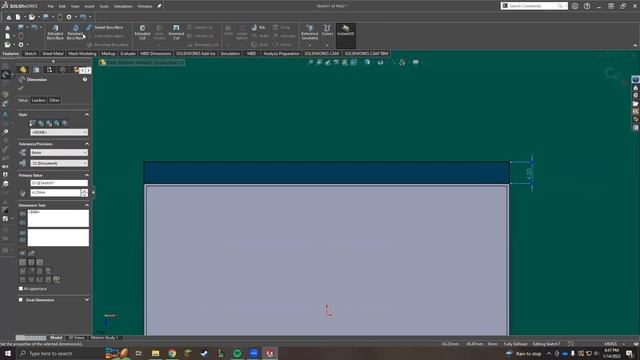The image size is (640, 360).
Task: Click the SOLIDWORKS icon on the taskbar
Action: point(270,353)
